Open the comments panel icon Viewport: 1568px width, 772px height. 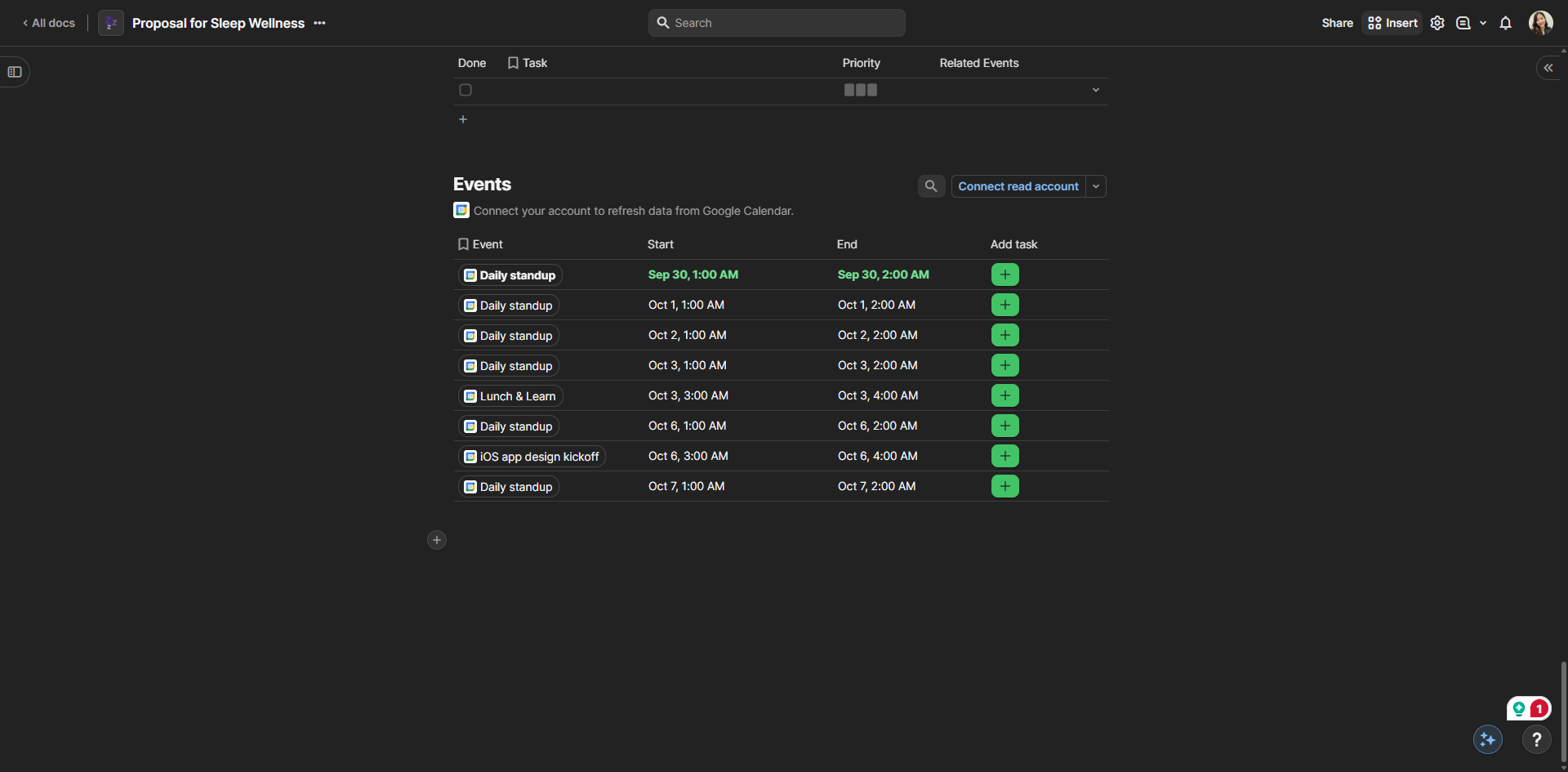[1463, 23]
